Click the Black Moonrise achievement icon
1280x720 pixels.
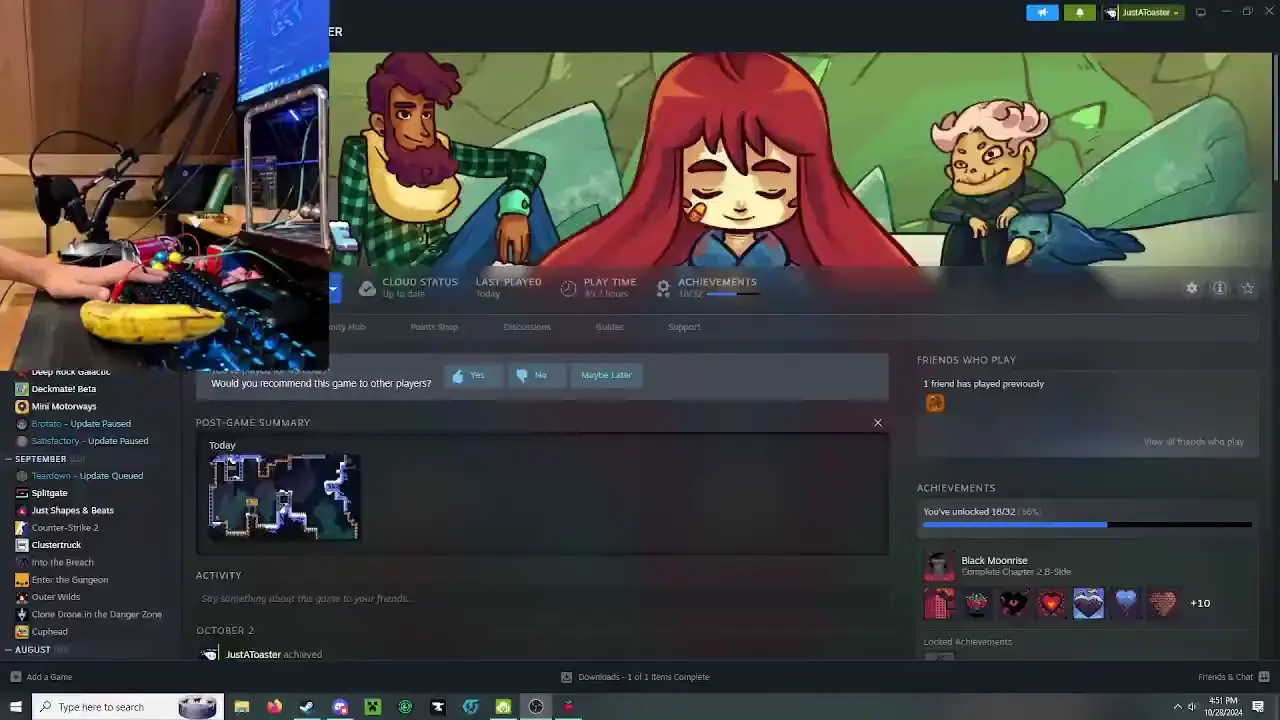(x=939, y=566)
